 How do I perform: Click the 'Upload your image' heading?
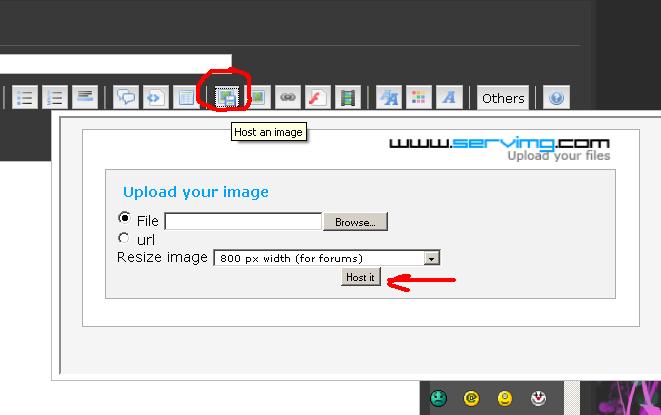196,192
